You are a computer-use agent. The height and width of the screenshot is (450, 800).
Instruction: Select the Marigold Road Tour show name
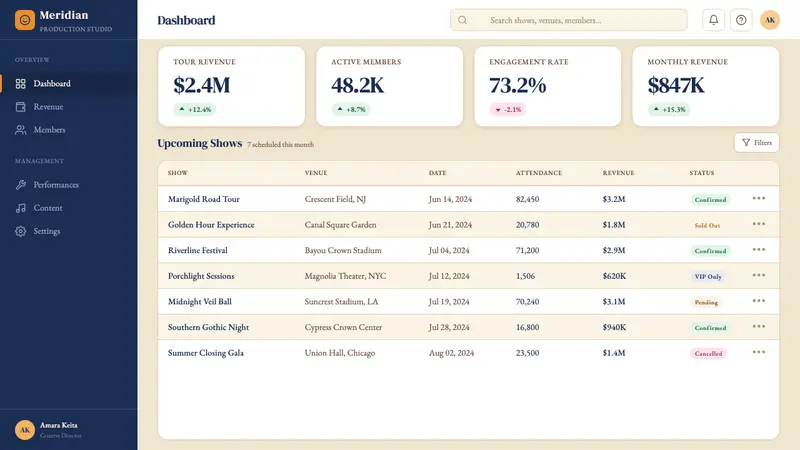(204, 199)
